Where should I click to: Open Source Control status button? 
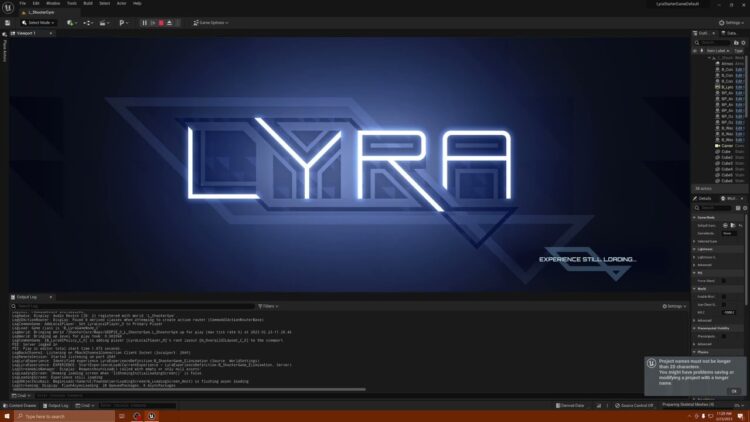pos(634,406)
